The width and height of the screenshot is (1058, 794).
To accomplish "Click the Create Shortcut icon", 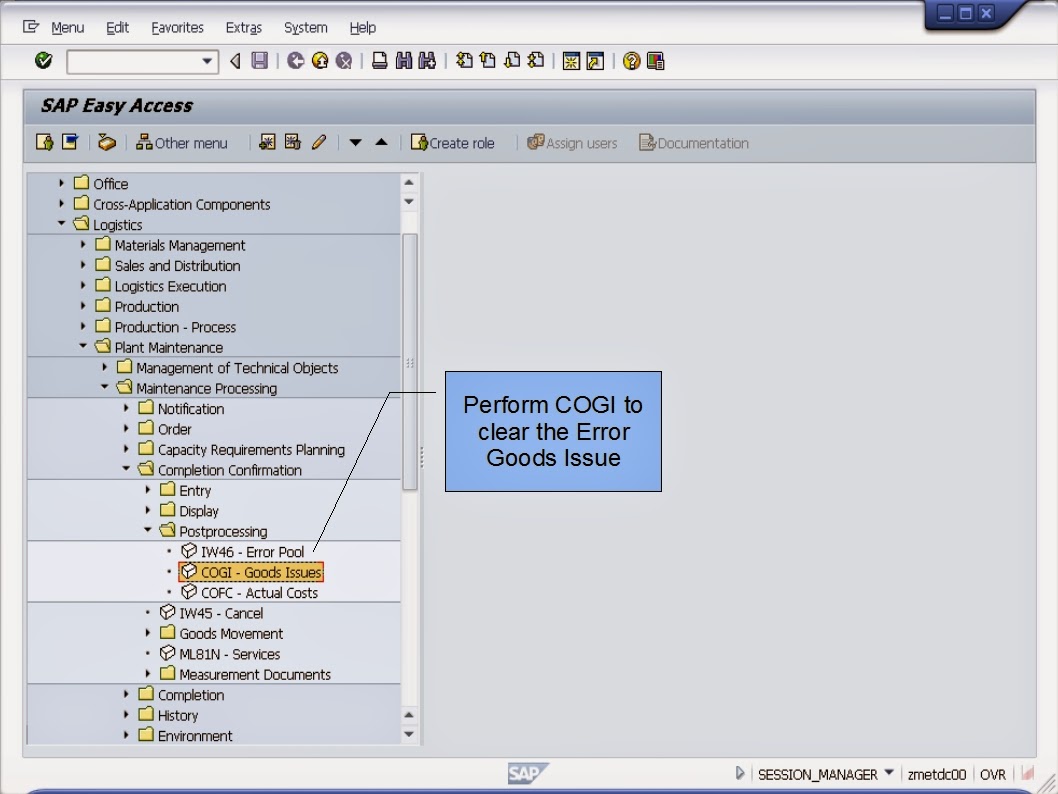I will (596, 61).
